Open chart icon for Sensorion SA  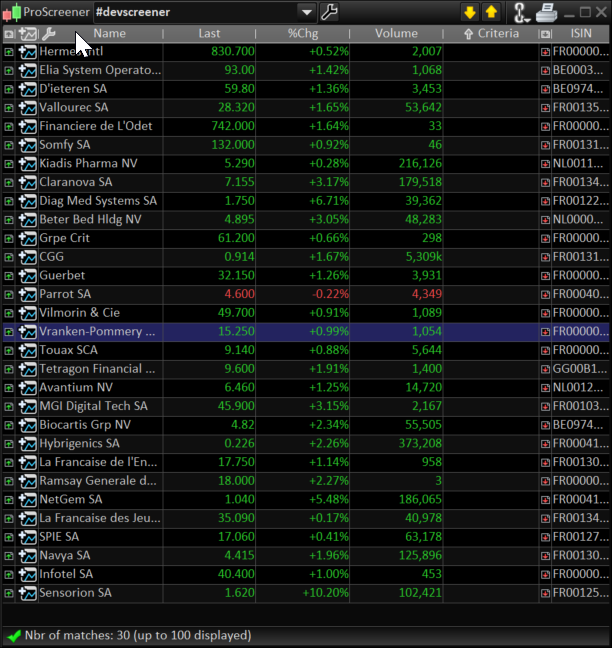pyautogui.click(x=28, y=593)
